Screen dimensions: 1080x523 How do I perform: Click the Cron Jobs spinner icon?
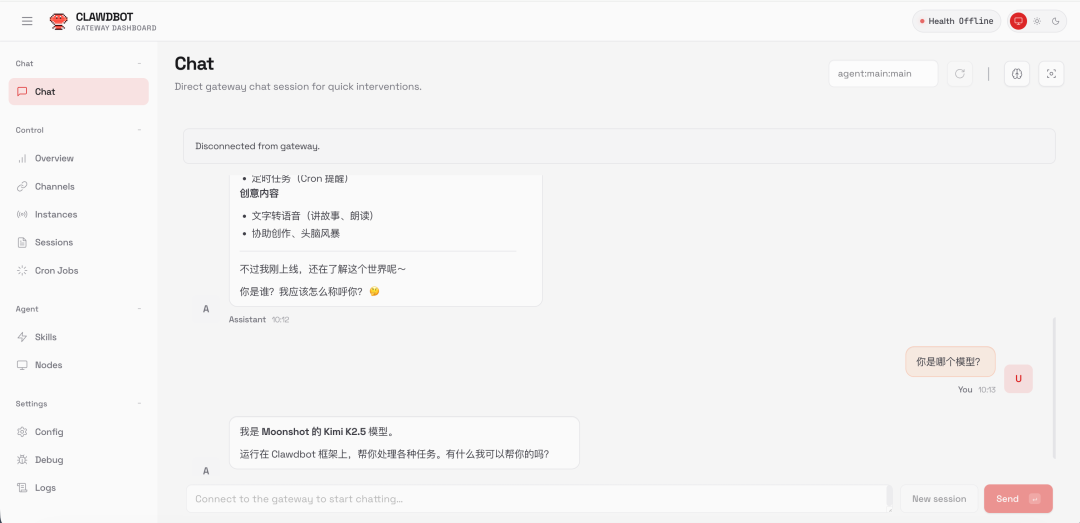pyautogui.click(x=22, y=271)
